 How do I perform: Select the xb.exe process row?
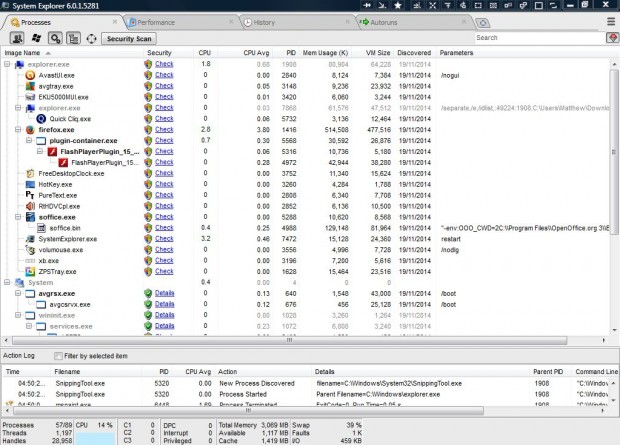pyautogui.click(x=305, y=261)
